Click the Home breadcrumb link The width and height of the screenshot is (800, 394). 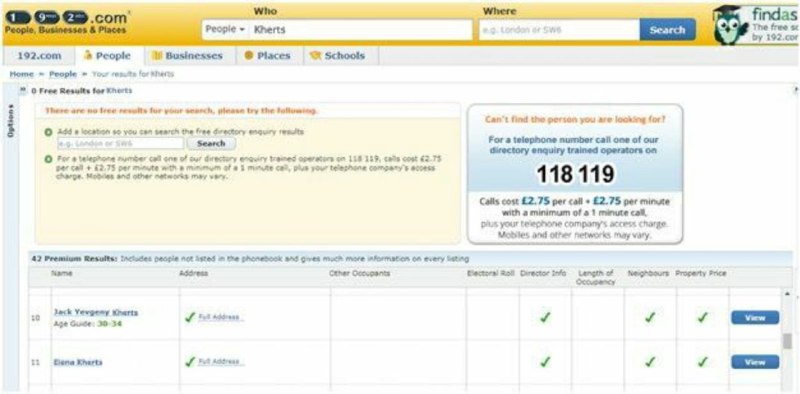(21, 74)
